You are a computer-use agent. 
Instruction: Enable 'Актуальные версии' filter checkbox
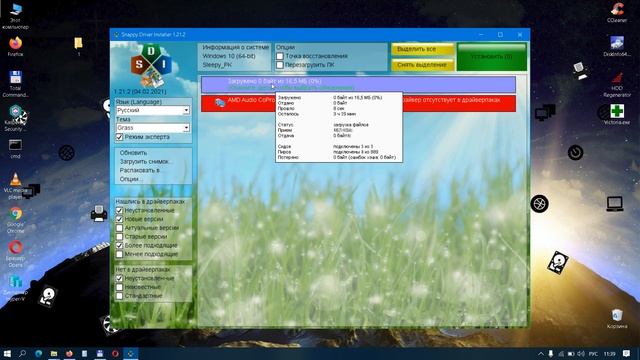[120, 228]
